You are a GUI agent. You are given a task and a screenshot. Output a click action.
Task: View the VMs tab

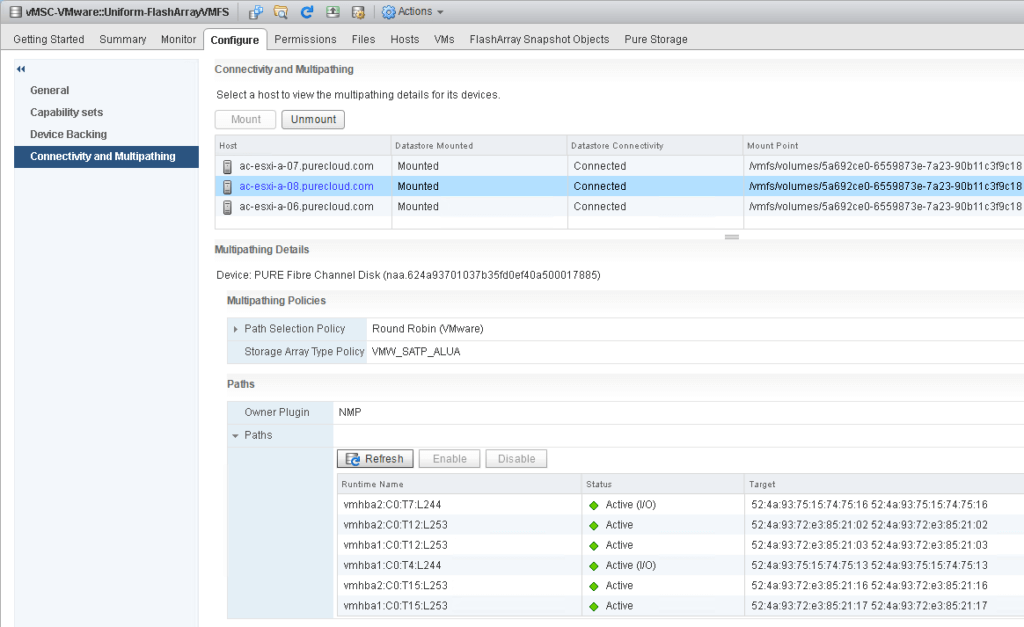tap(444, 39)
